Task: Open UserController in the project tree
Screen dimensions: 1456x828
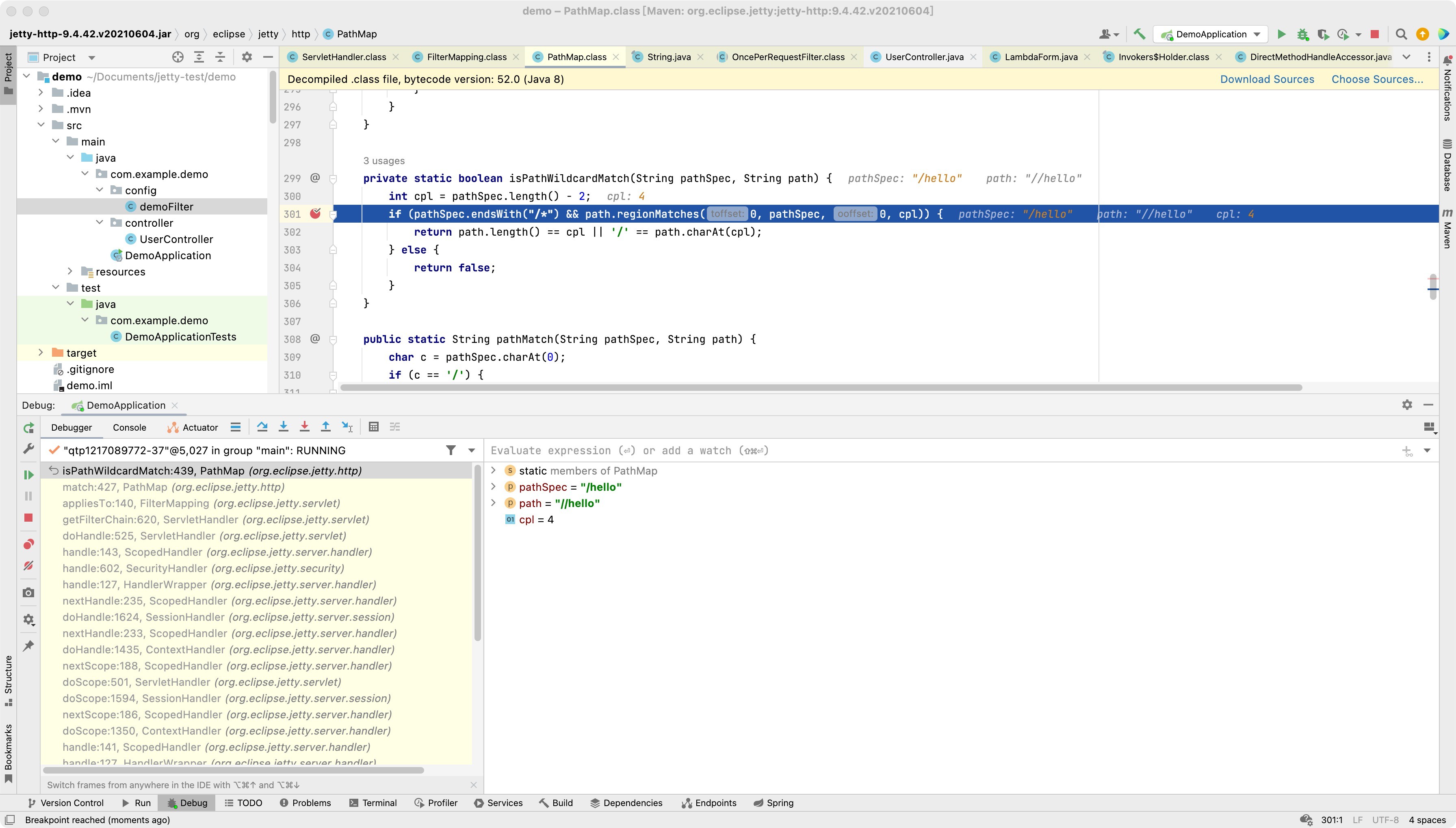Action: pyautogui.click(x=176, y=239)
